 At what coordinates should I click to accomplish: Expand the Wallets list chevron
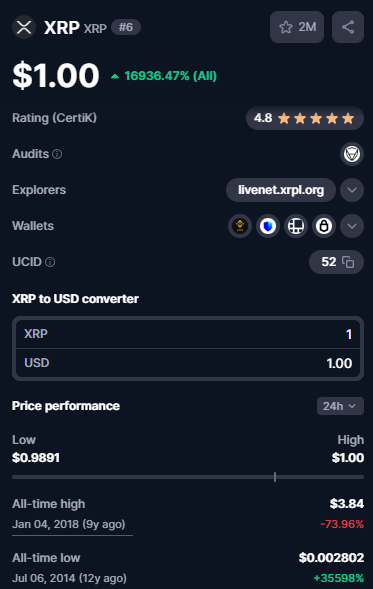point(352,226)
